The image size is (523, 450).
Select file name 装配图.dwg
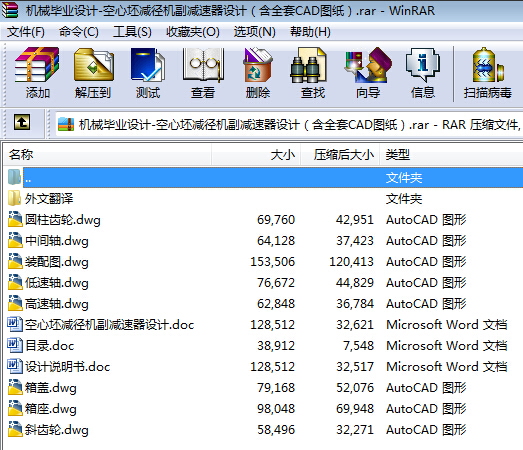57,262
